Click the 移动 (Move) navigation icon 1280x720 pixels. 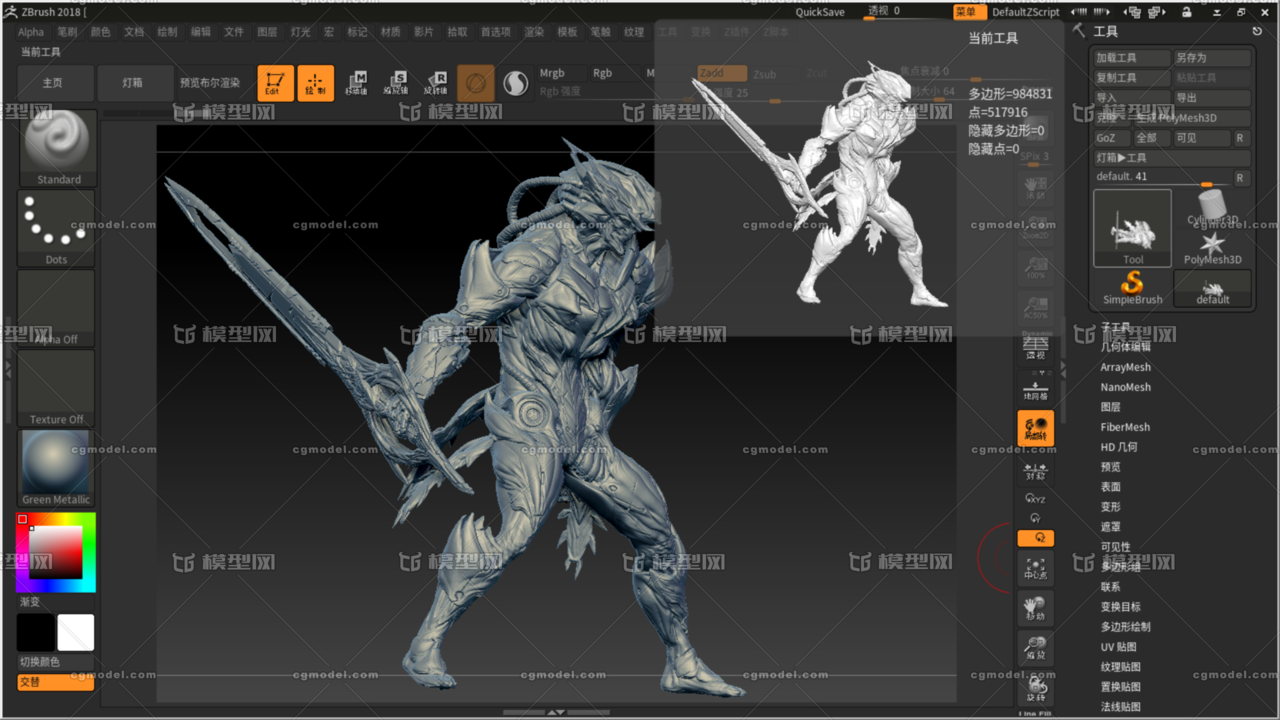(1035, 608)
